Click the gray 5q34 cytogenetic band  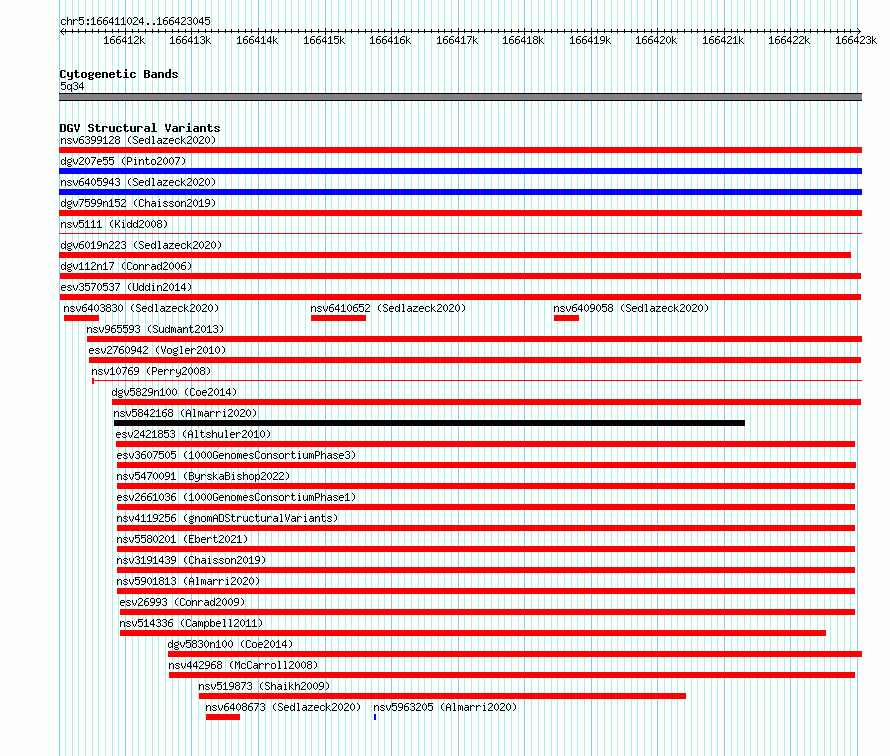pos(460,97)
